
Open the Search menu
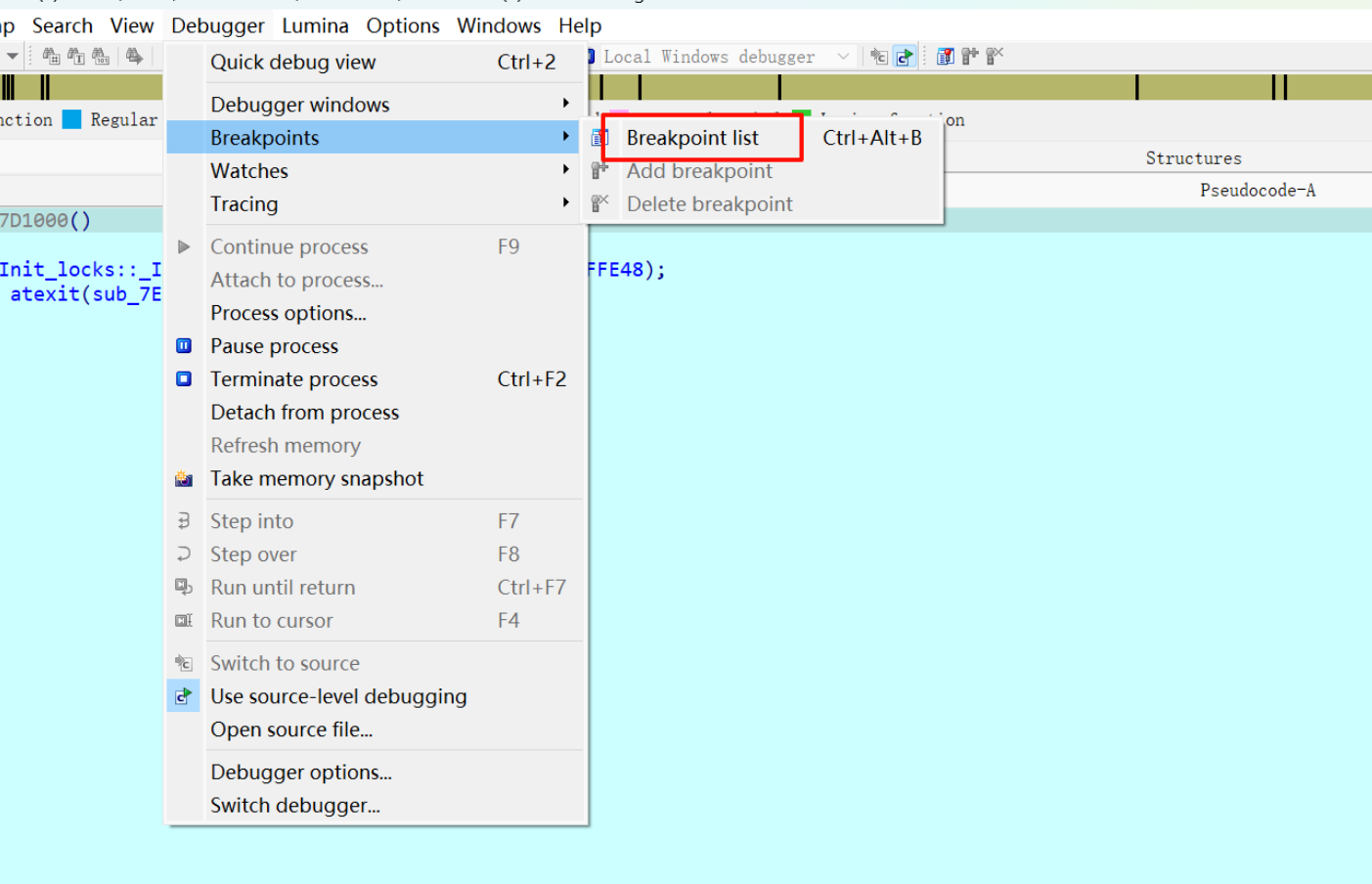tap(63, 25)
